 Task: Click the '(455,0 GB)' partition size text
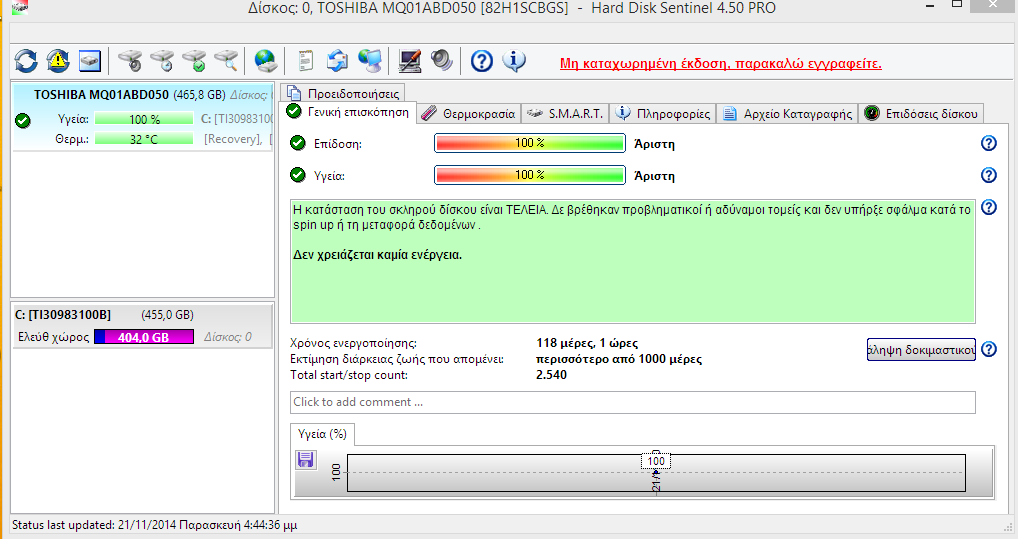coord(168,315)
